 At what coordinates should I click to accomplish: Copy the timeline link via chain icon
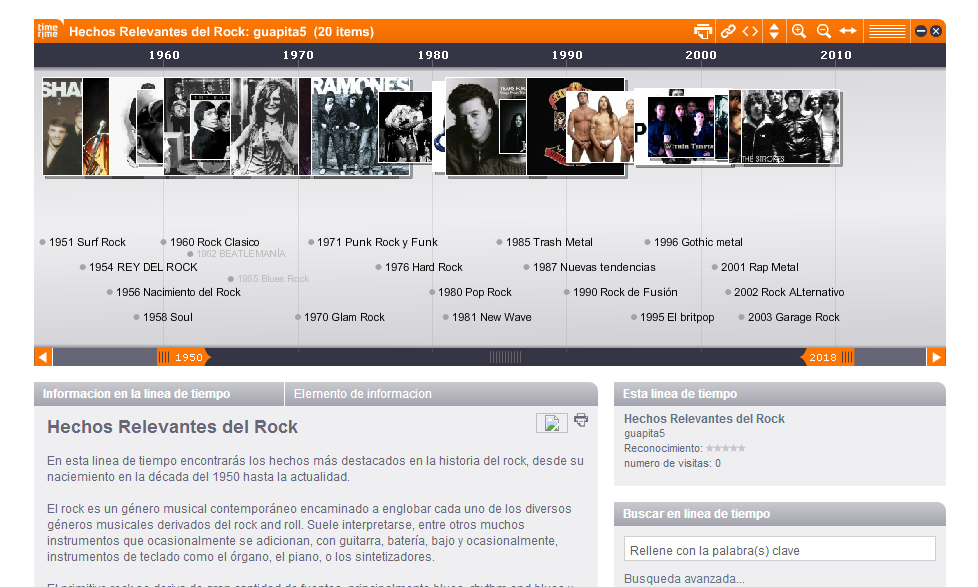[x=728, y=31]
